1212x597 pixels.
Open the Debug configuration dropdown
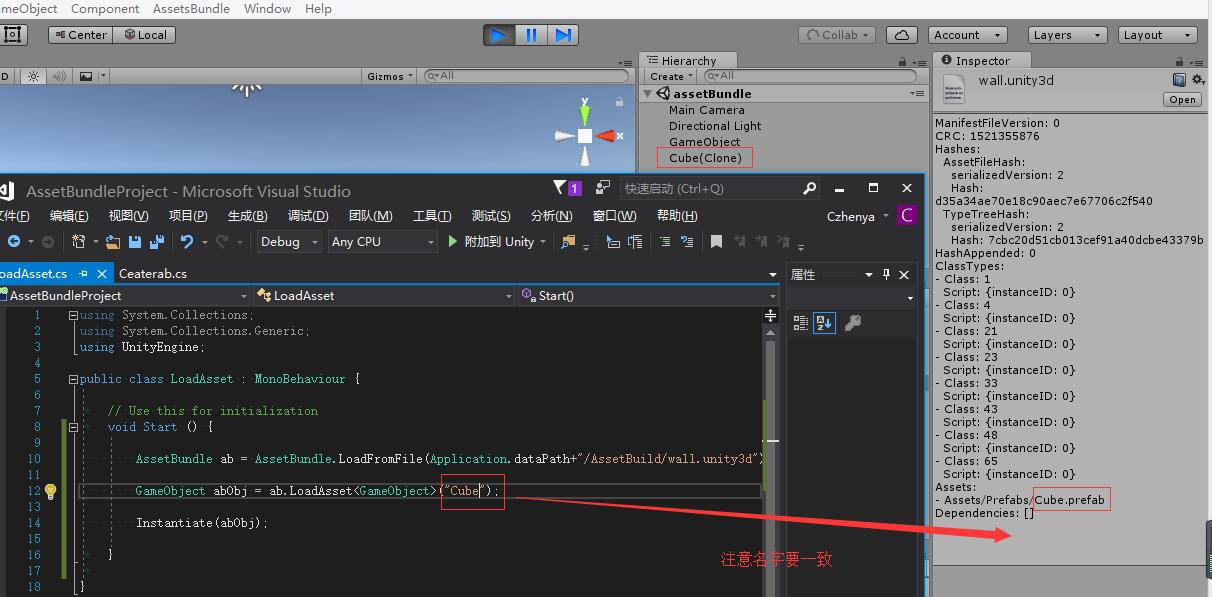289,241
